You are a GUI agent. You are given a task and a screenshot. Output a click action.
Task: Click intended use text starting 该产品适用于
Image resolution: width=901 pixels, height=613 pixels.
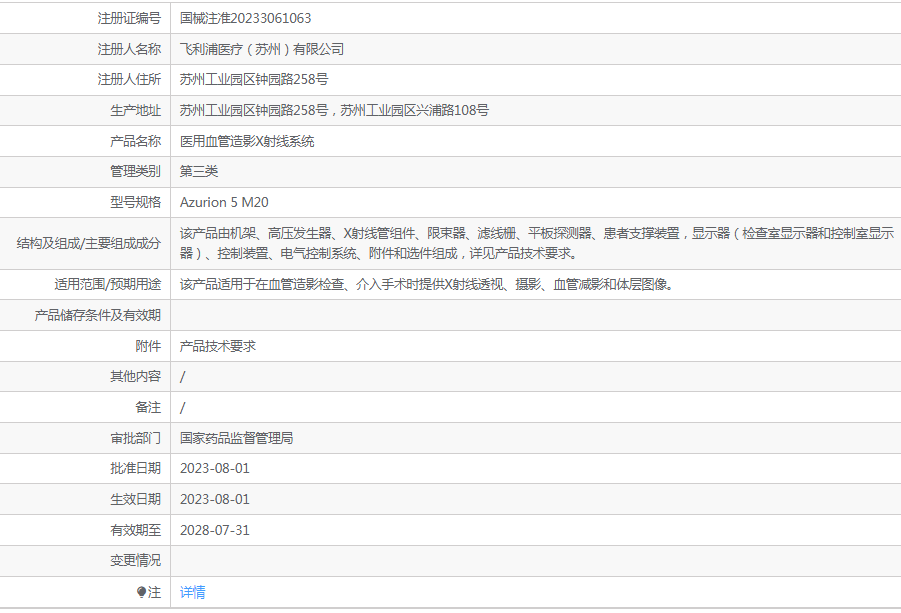[426, 284]
